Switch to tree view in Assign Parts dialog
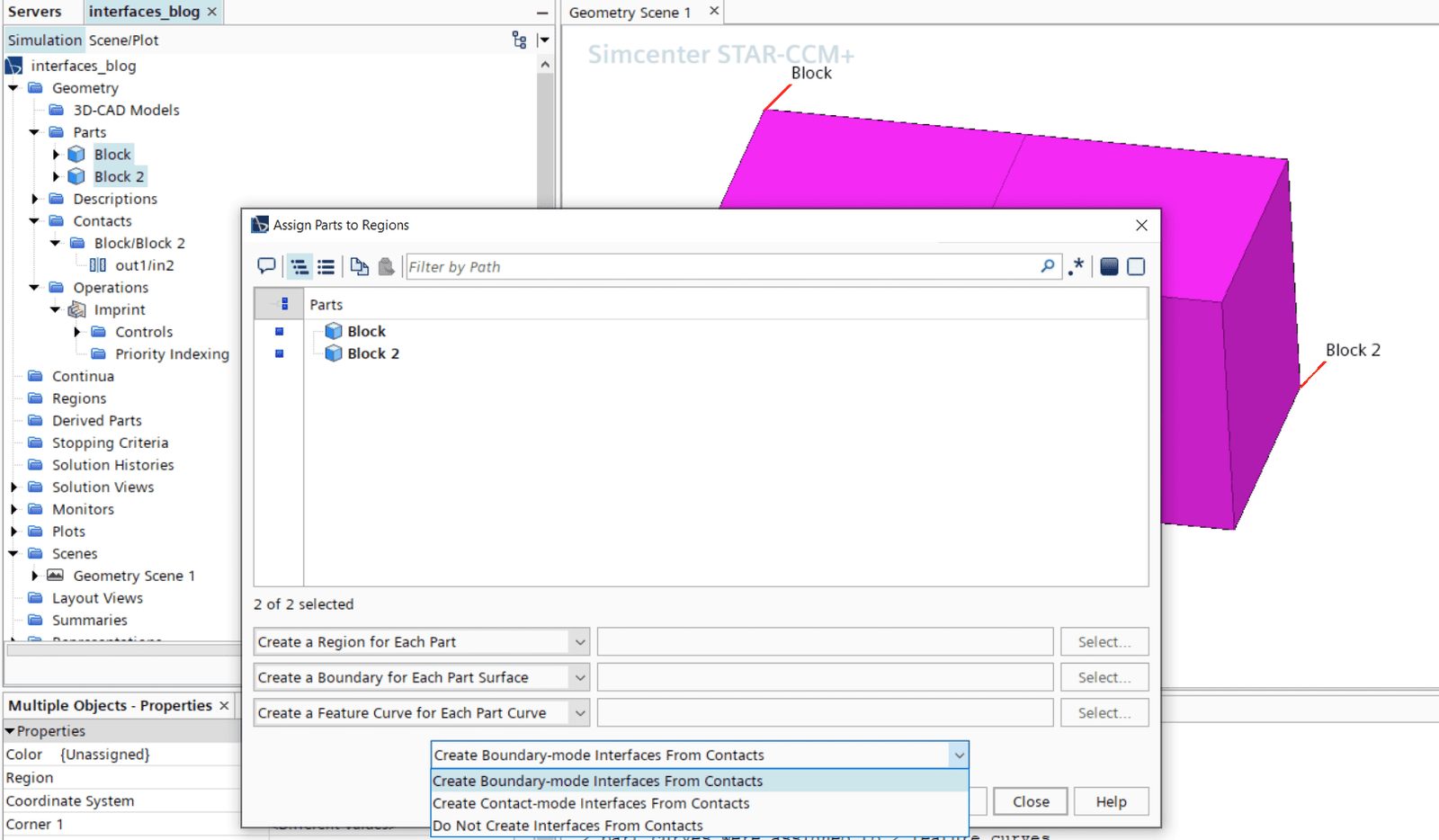This screenshot has height=840, width=1439. [299, 266]
